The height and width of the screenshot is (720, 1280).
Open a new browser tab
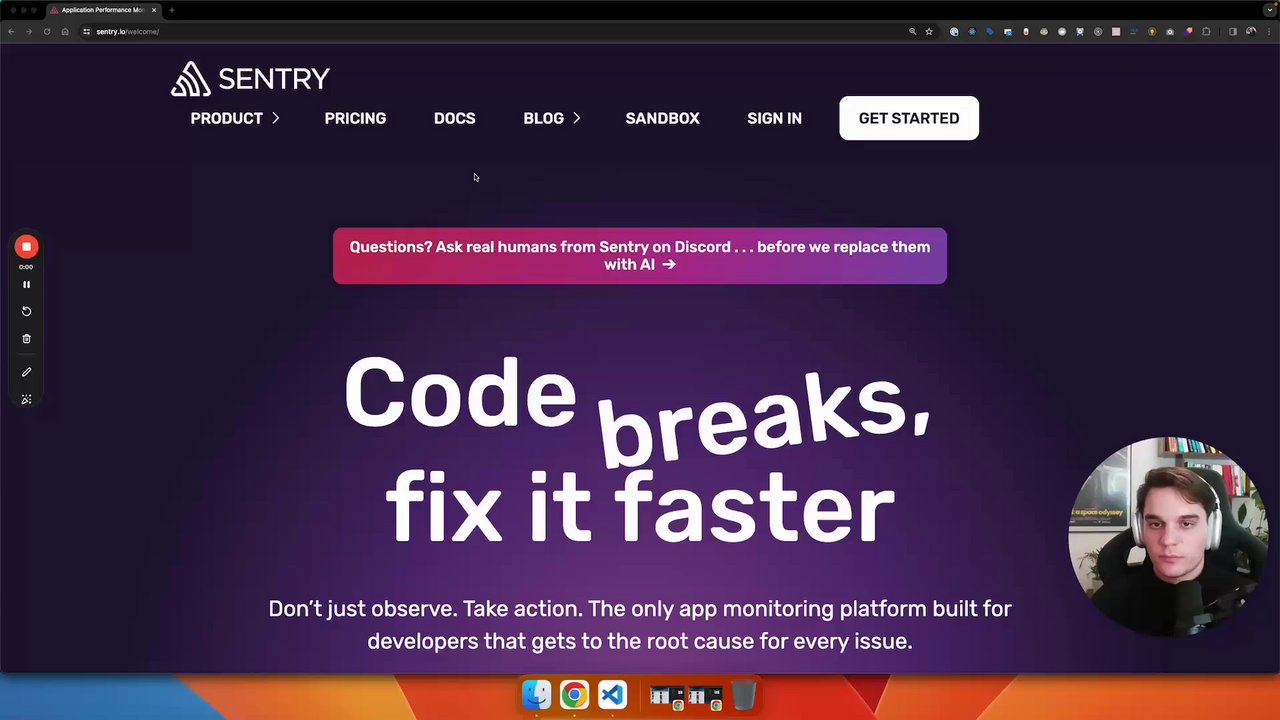pyautogui.click(x=172, y=10)
